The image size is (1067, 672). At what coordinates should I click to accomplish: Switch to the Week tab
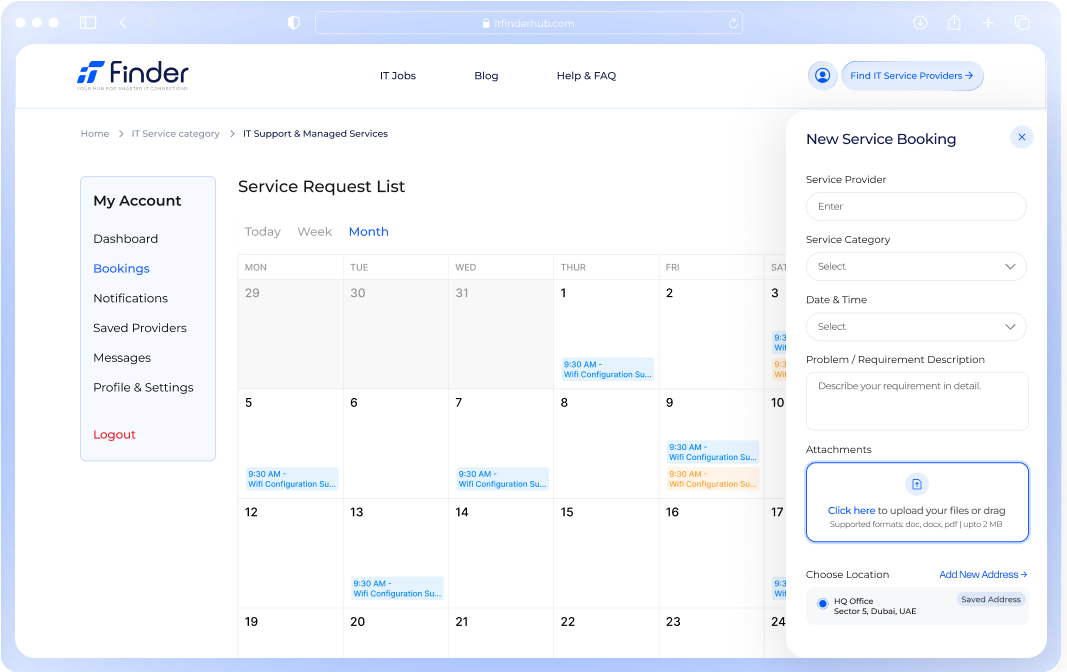point(314,232)
